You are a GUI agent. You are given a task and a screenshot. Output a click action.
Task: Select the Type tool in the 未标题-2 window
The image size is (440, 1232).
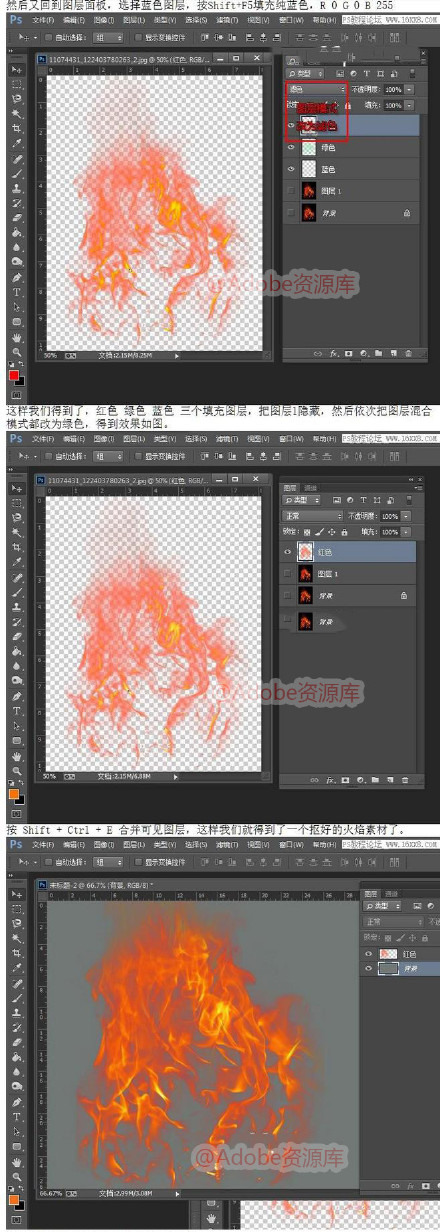pos(17,1116)
